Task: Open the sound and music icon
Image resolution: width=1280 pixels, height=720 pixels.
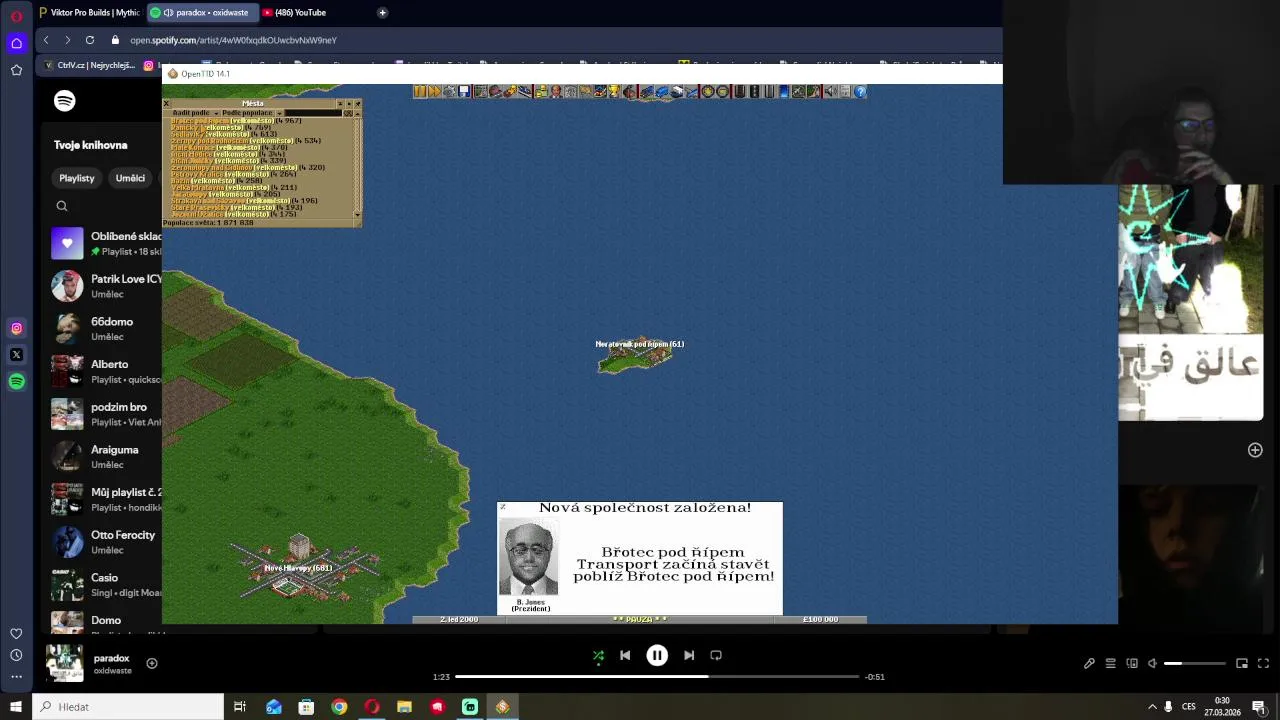Action: tap(829, 91)
